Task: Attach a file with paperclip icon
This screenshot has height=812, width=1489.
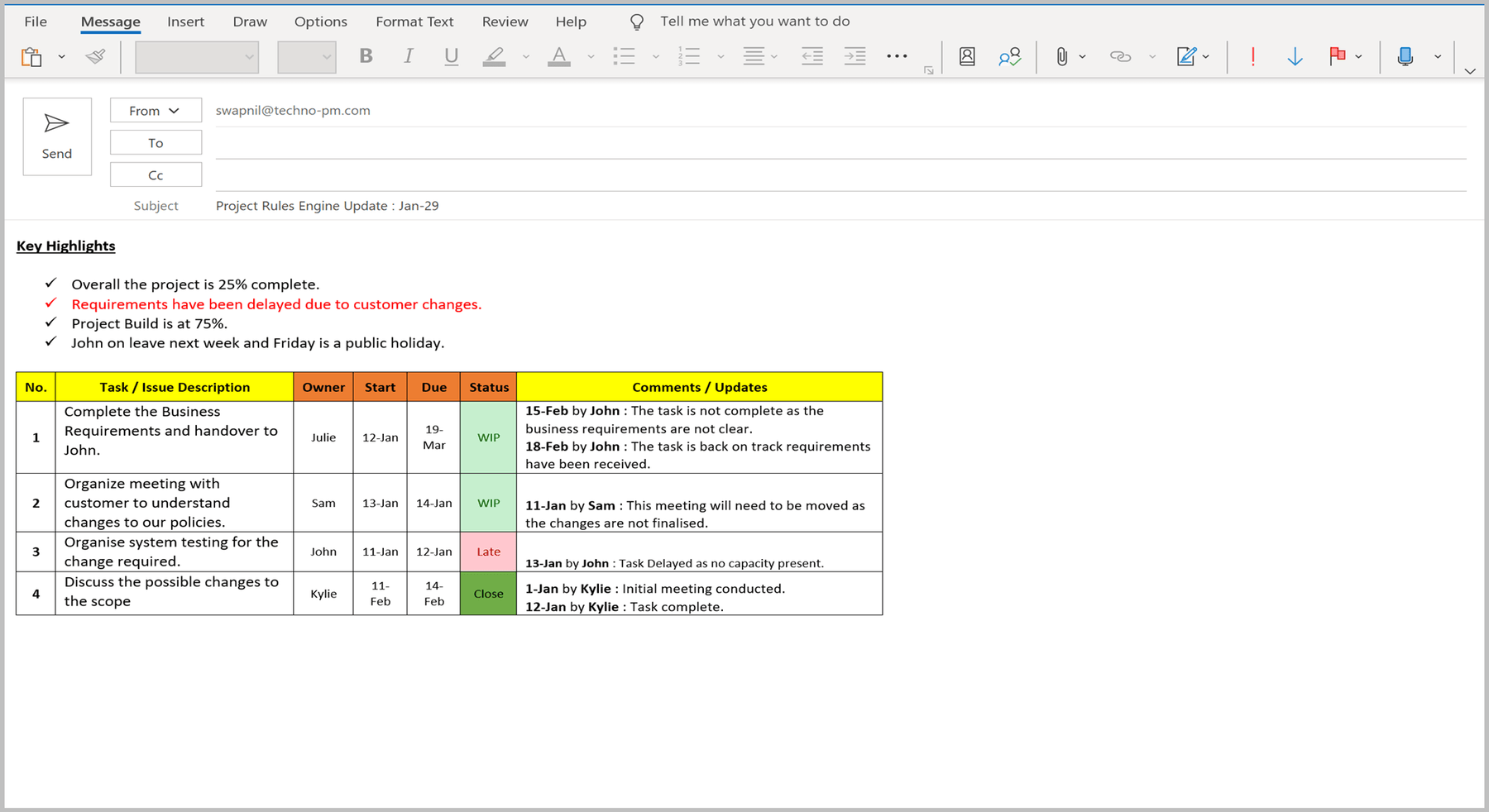Action: 1061,56
